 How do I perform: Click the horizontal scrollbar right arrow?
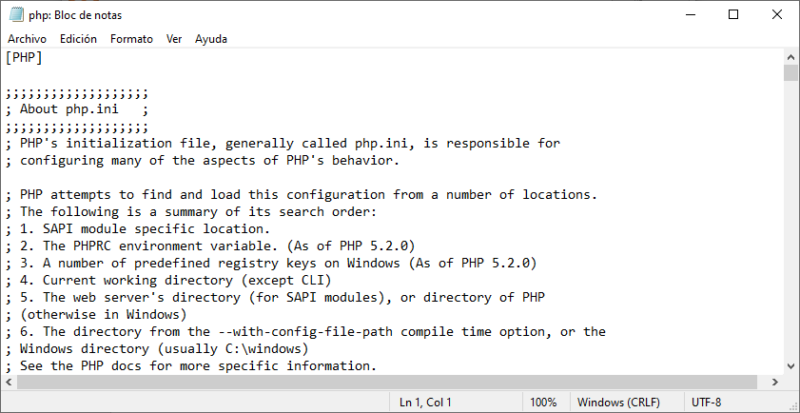point(774,383)
